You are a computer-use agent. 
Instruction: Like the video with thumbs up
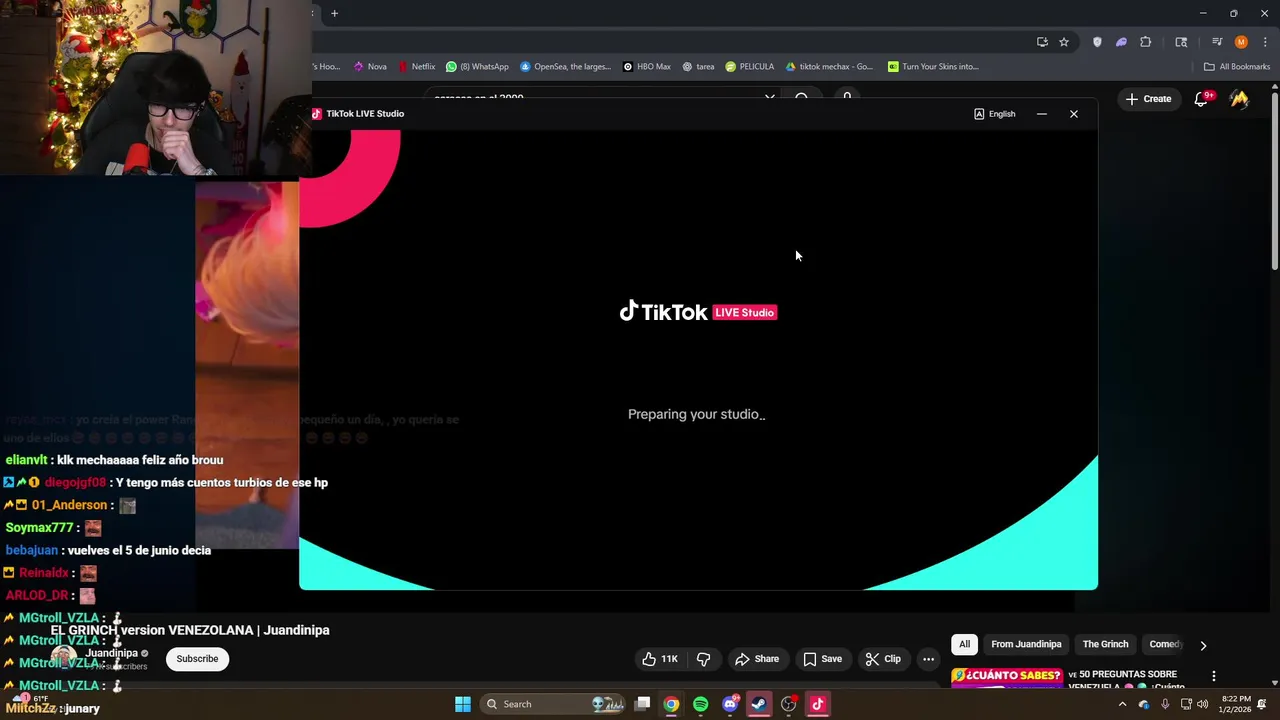660,659
